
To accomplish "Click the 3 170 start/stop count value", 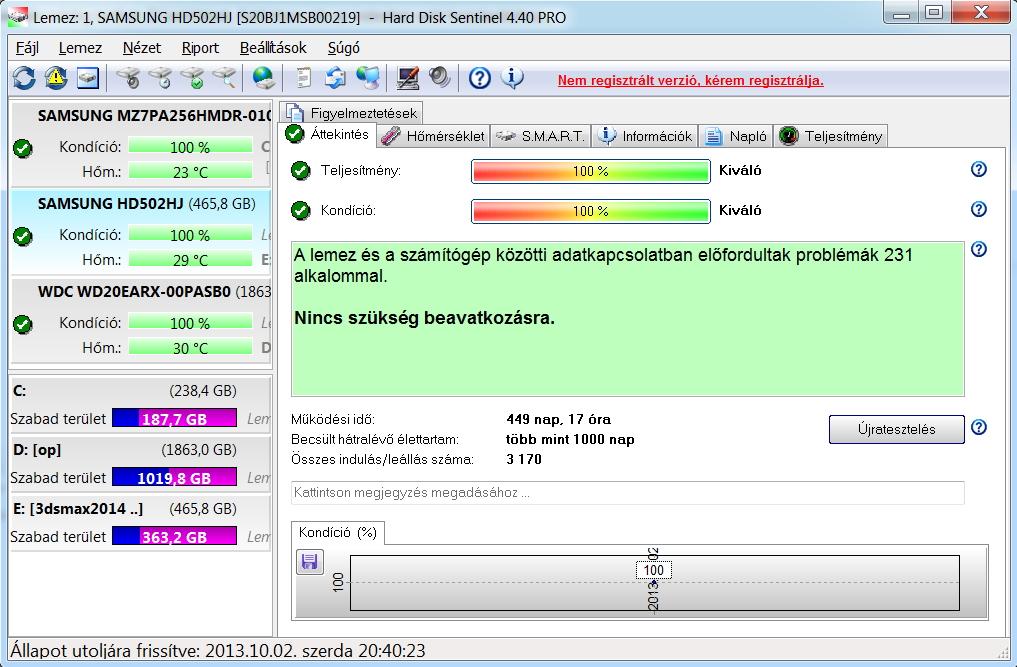I will pyautogui.click(x=523, y=459).
